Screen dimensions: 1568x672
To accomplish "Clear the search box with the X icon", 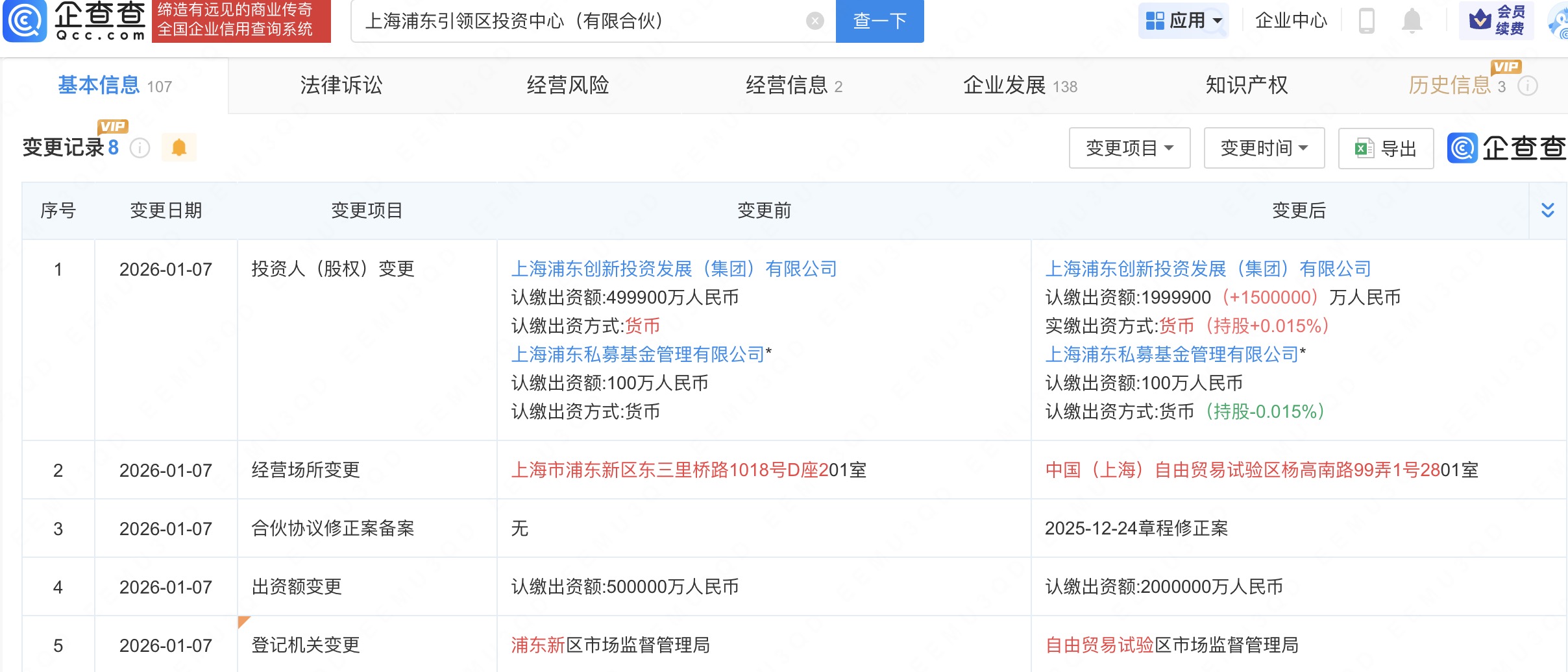I will (815, 21).
